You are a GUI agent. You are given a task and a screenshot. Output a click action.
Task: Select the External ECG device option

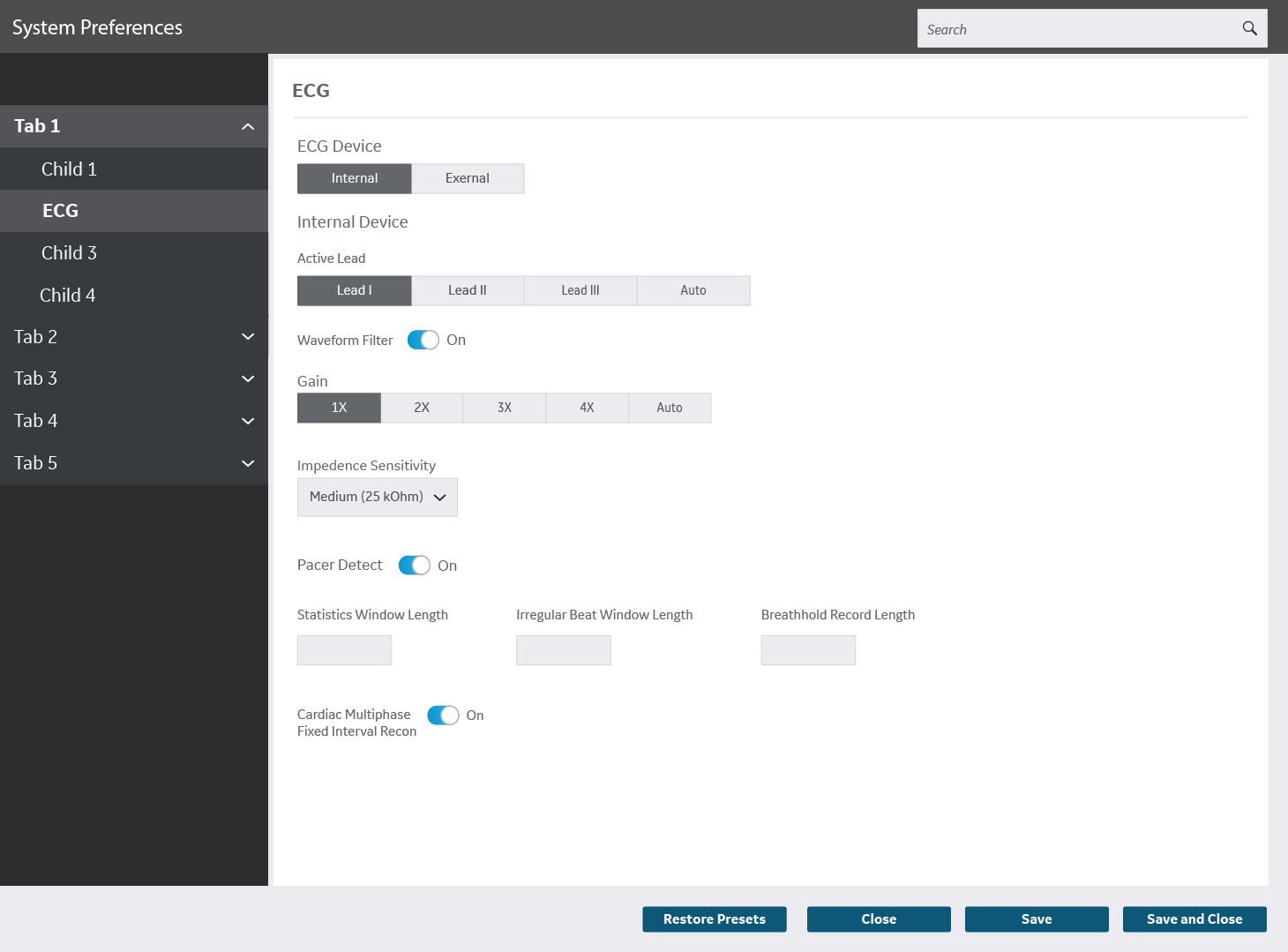(x=468, y=178)
